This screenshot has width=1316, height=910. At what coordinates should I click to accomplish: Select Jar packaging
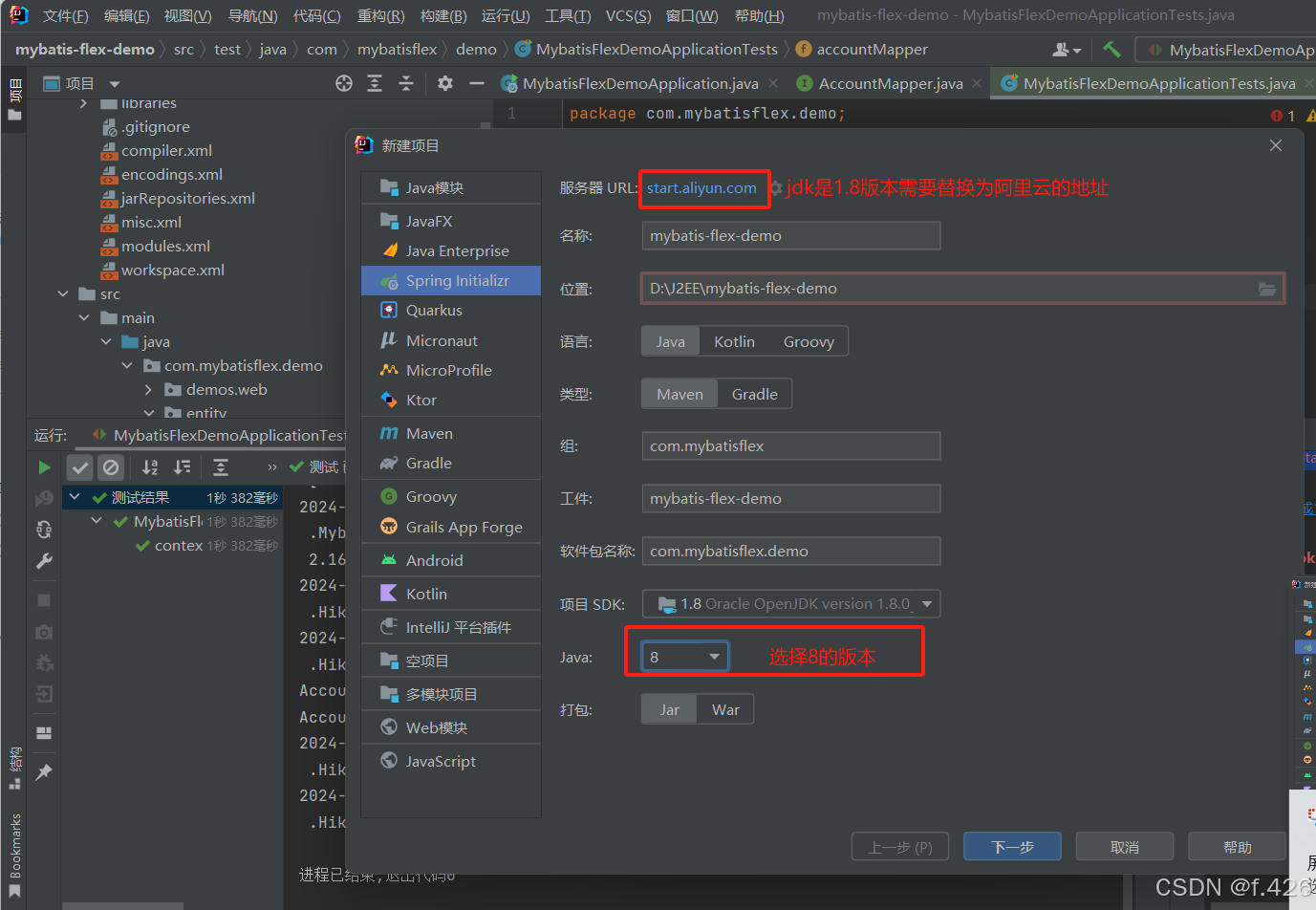point(669,709)
